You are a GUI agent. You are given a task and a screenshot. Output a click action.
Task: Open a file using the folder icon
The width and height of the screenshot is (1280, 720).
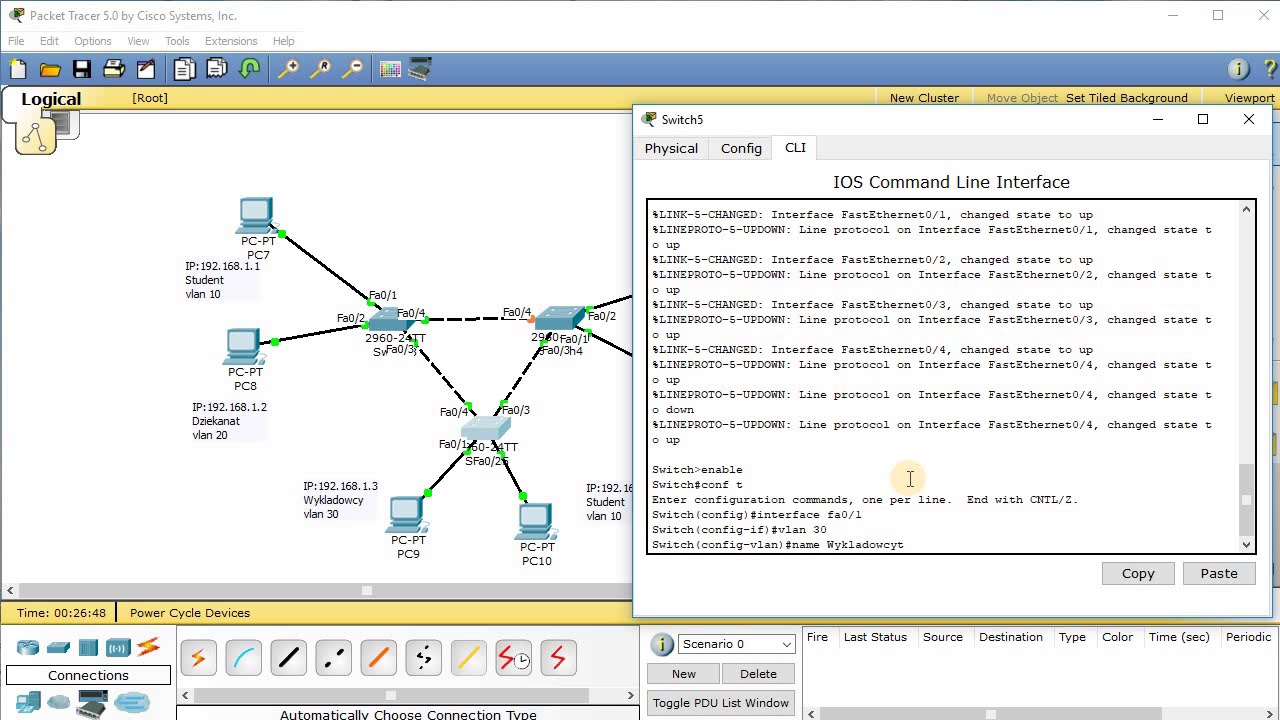tap(50, 69)
